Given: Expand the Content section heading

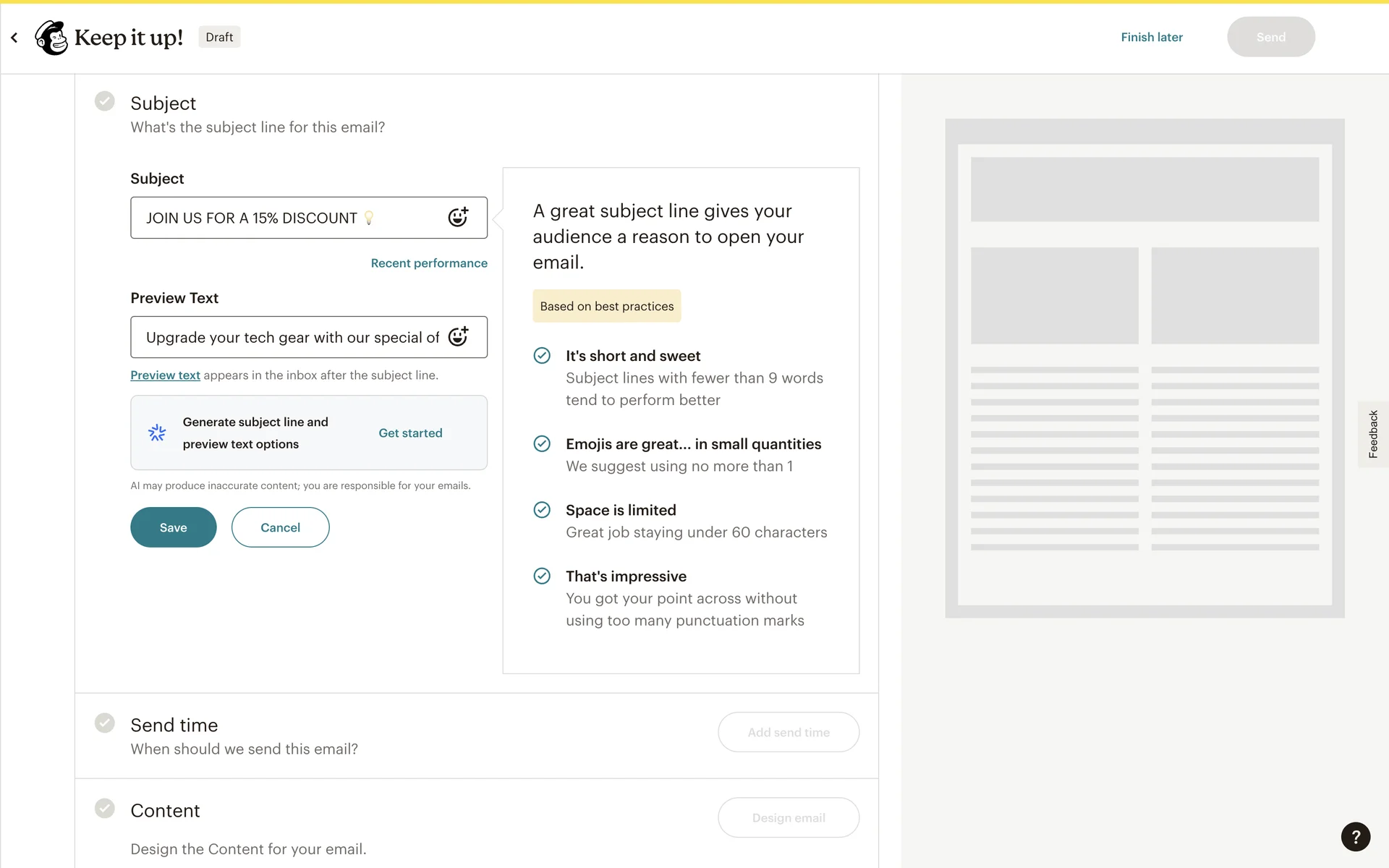Looking at the screenshot, I should pyautogui.click(x=165, y=810).
